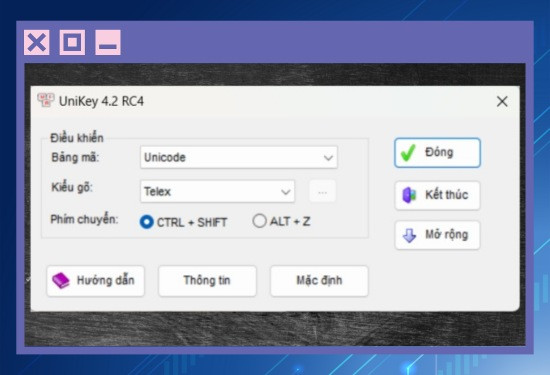Click the Kiểu gõ label
The width and height of the screenshot is (550, 375).
tap(72, 187)
